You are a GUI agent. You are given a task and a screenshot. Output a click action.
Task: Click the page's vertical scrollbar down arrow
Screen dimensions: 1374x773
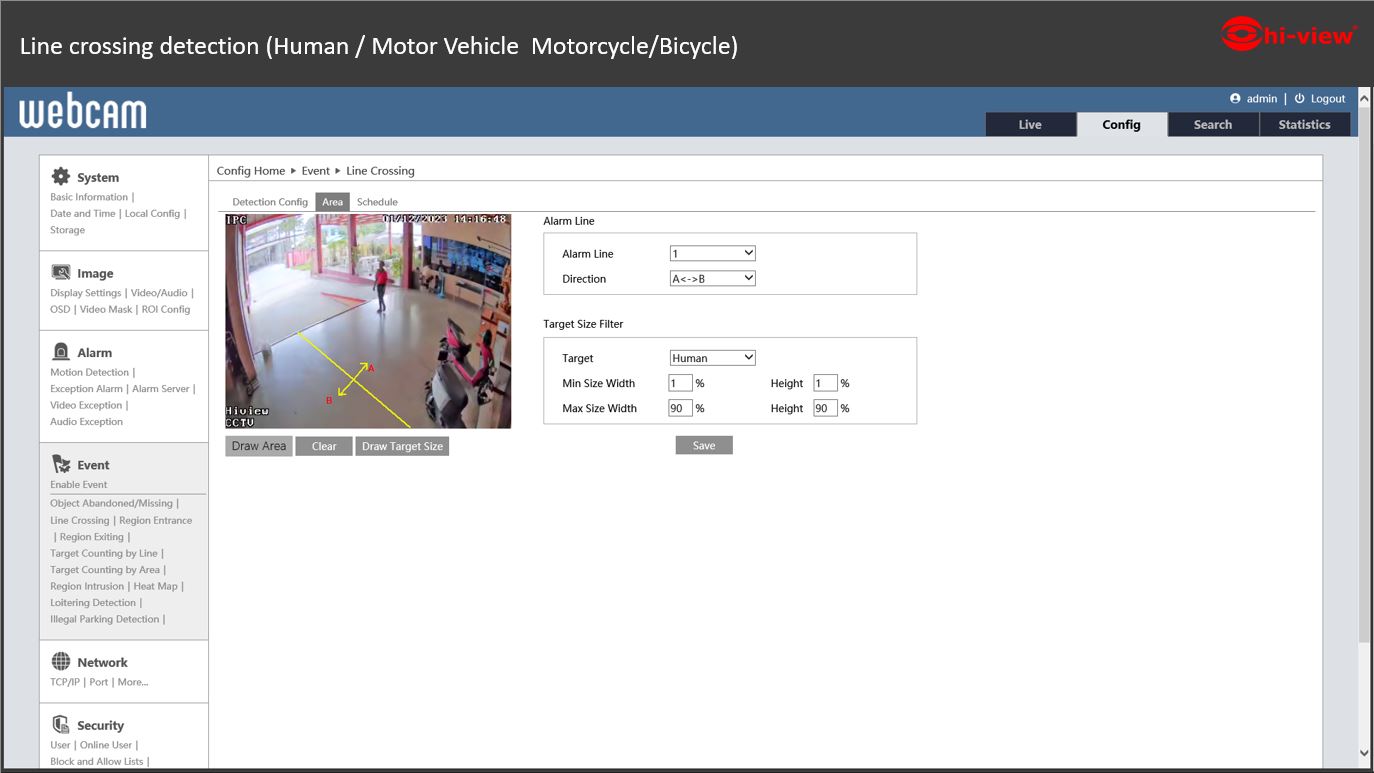pos(1365,753)
